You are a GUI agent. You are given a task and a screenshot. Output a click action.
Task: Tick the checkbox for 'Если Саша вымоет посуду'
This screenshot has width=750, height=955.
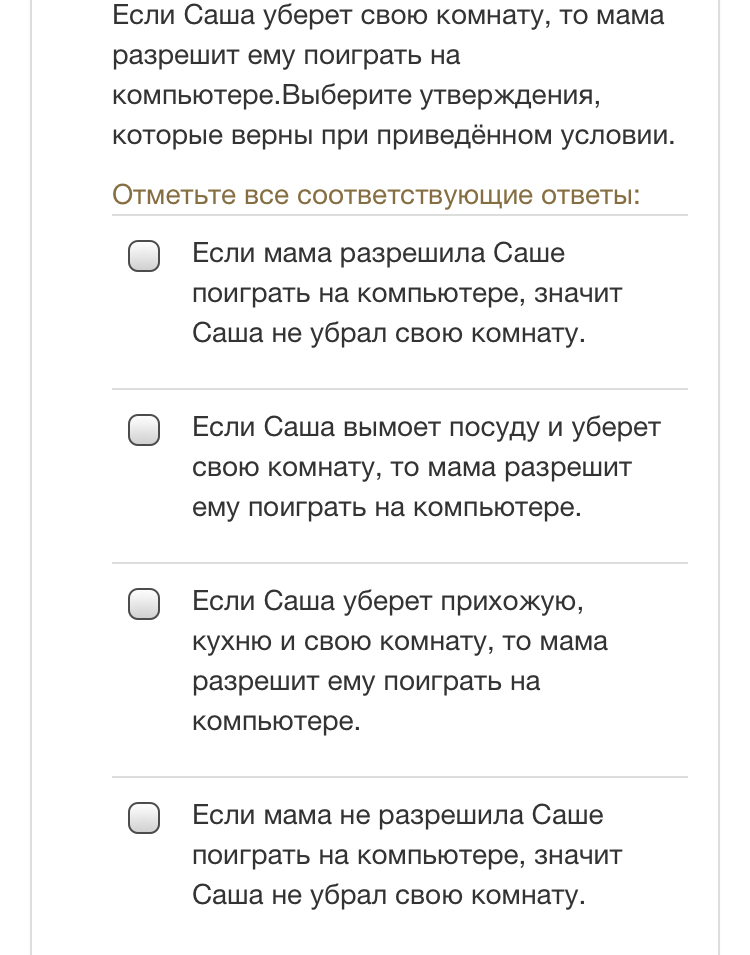pos(144,431)
